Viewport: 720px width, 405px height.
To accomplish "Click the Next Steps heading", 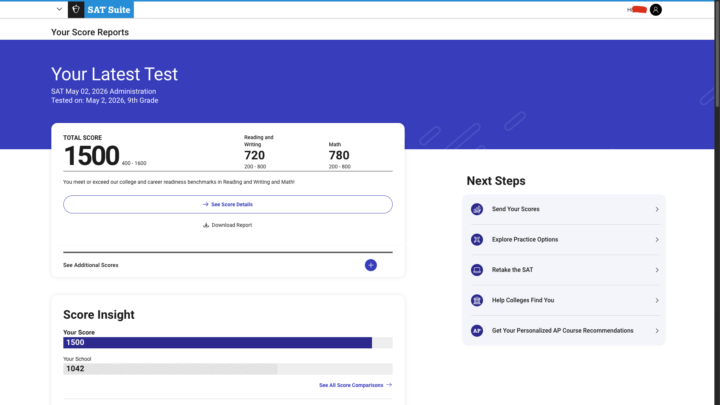I will tap(496, 181).
